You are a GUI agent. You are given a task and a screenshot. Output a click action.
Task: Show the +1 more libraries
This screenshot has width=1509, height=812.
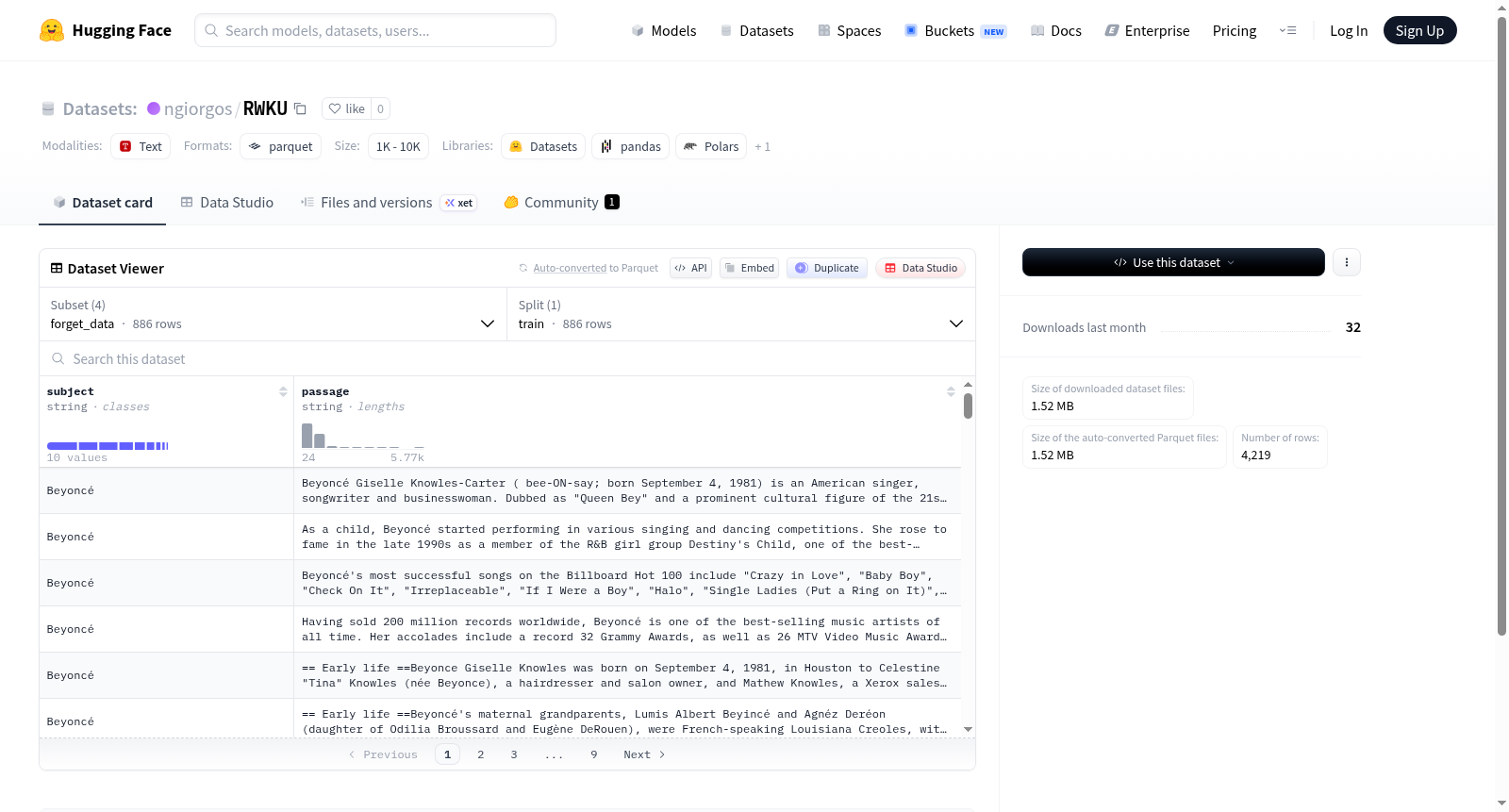[x=762, y=146]
